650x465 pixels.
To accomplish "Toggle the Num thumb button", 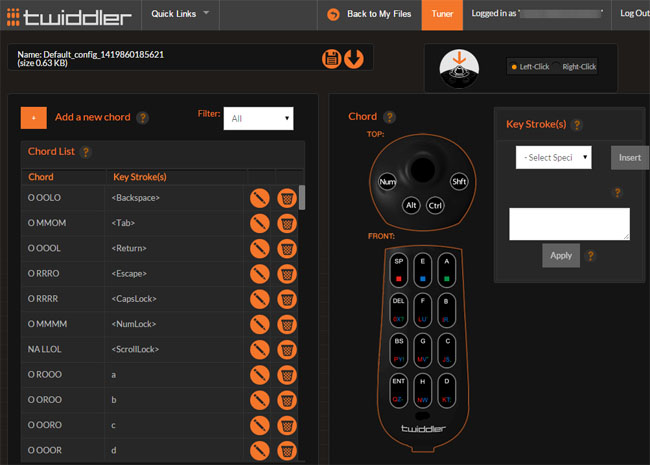I will tap(387, 182).
